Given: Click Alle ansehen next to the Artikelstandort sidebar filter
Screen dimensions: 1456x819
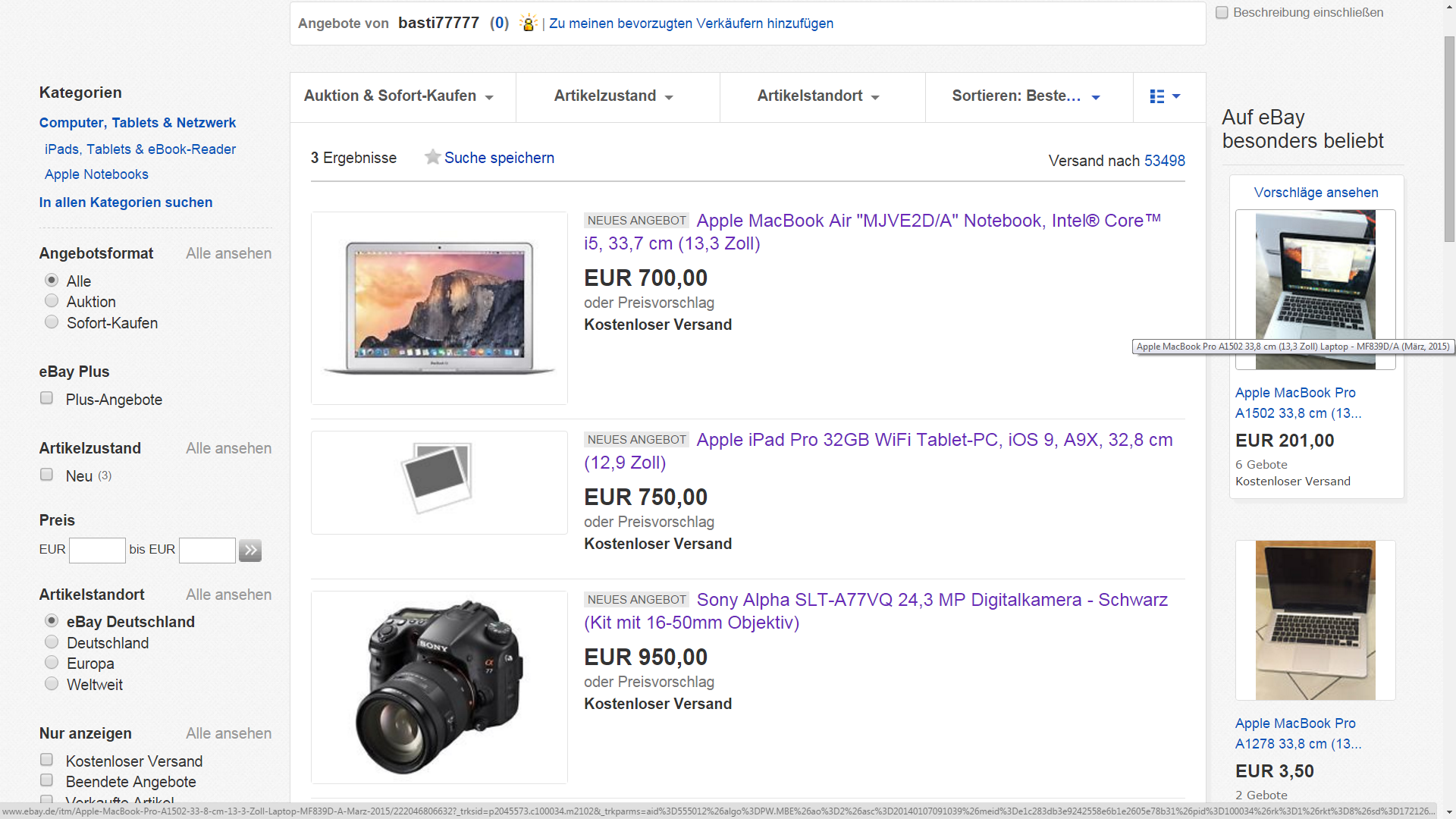Looking at the screenshot, I should point(228,595).
